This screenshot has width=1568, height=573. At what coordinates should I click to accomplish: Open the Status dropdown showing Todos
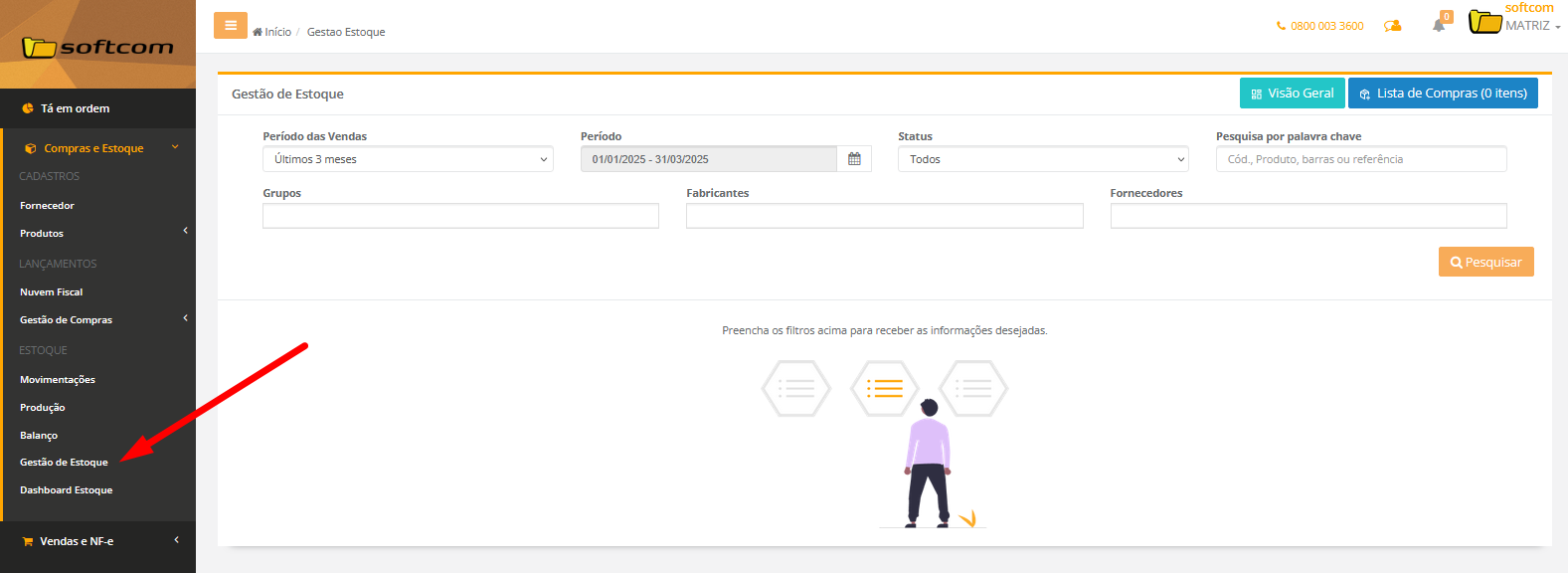1043,159
